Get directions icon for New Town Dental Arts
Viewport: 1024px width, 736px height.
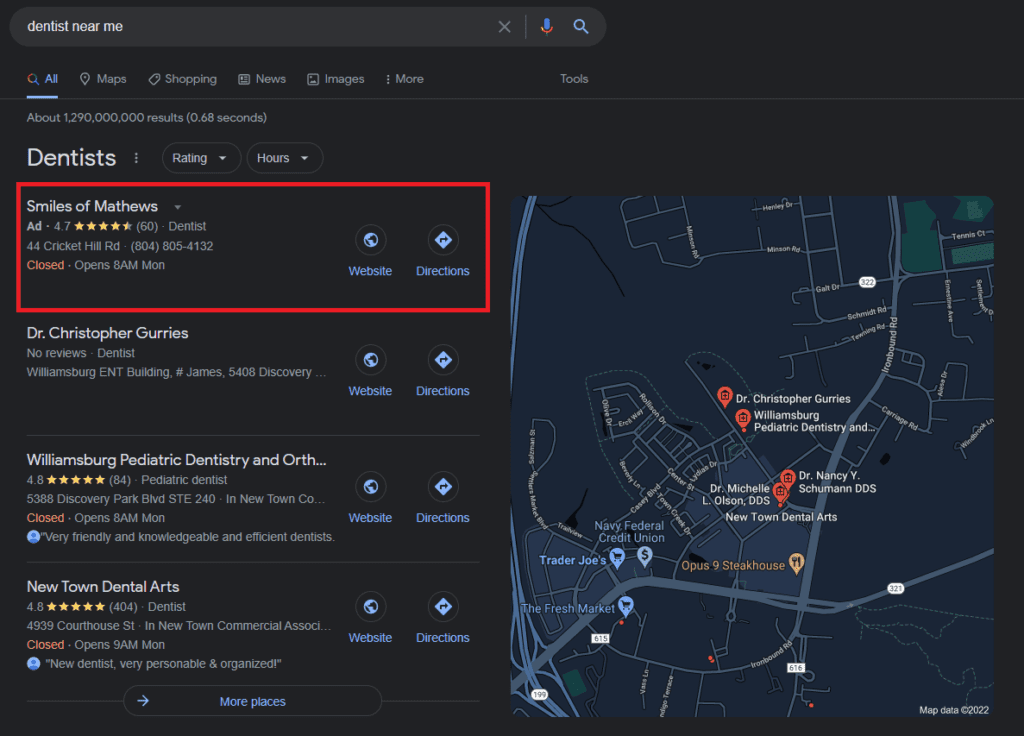pyautogui.click(x=443, y=607)
